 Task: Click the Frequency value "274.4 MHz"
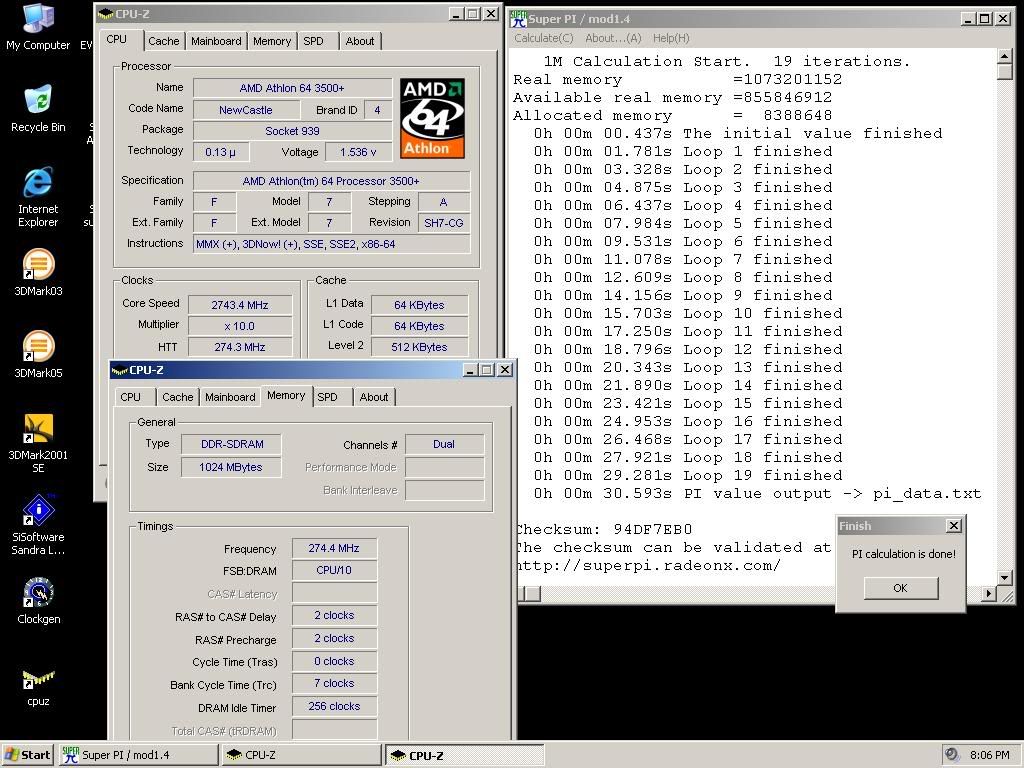pos(334,548)
